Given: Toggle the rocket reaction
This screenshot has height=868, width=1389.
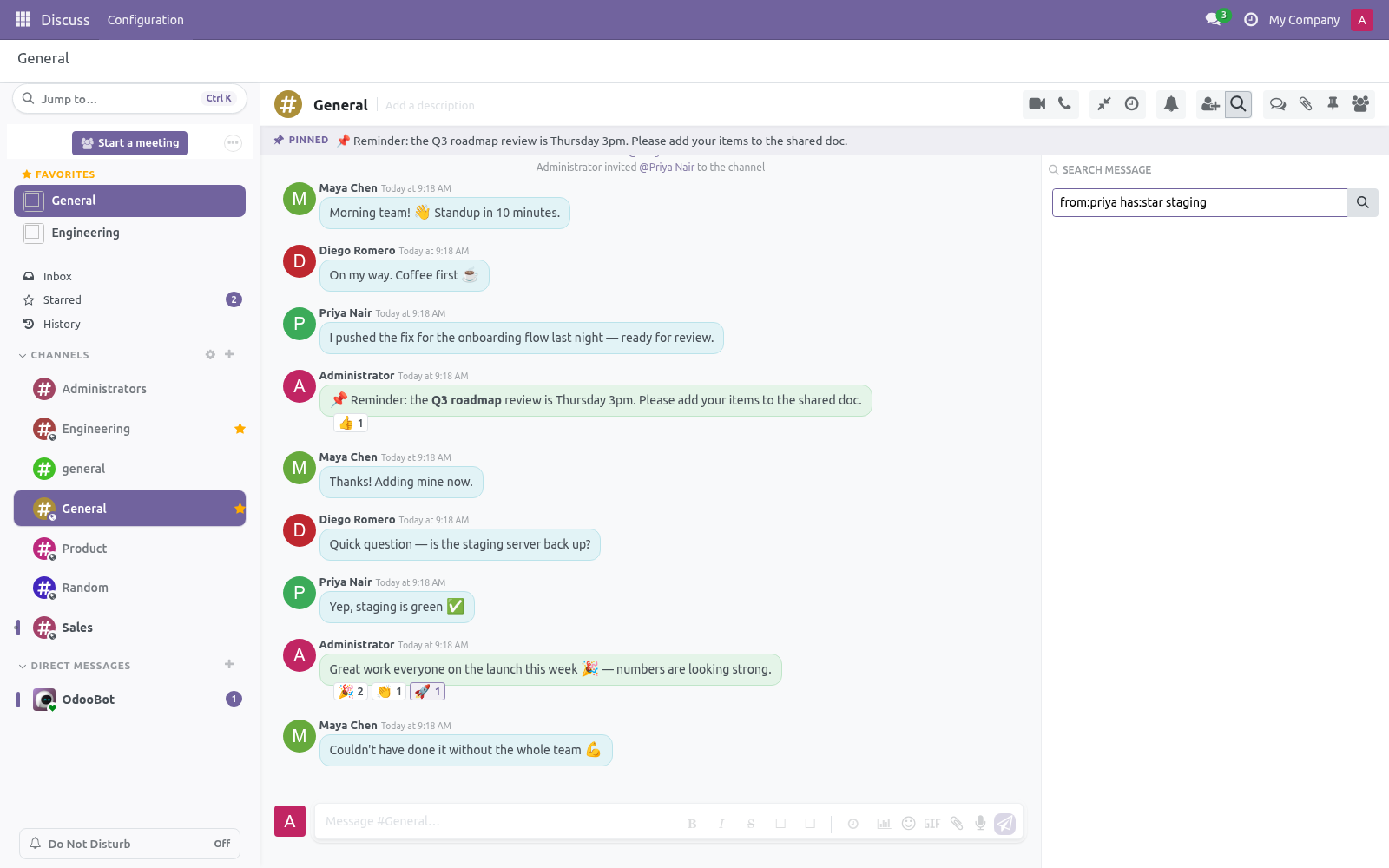Looking at the screenshot, I should (x=428, y=692).
